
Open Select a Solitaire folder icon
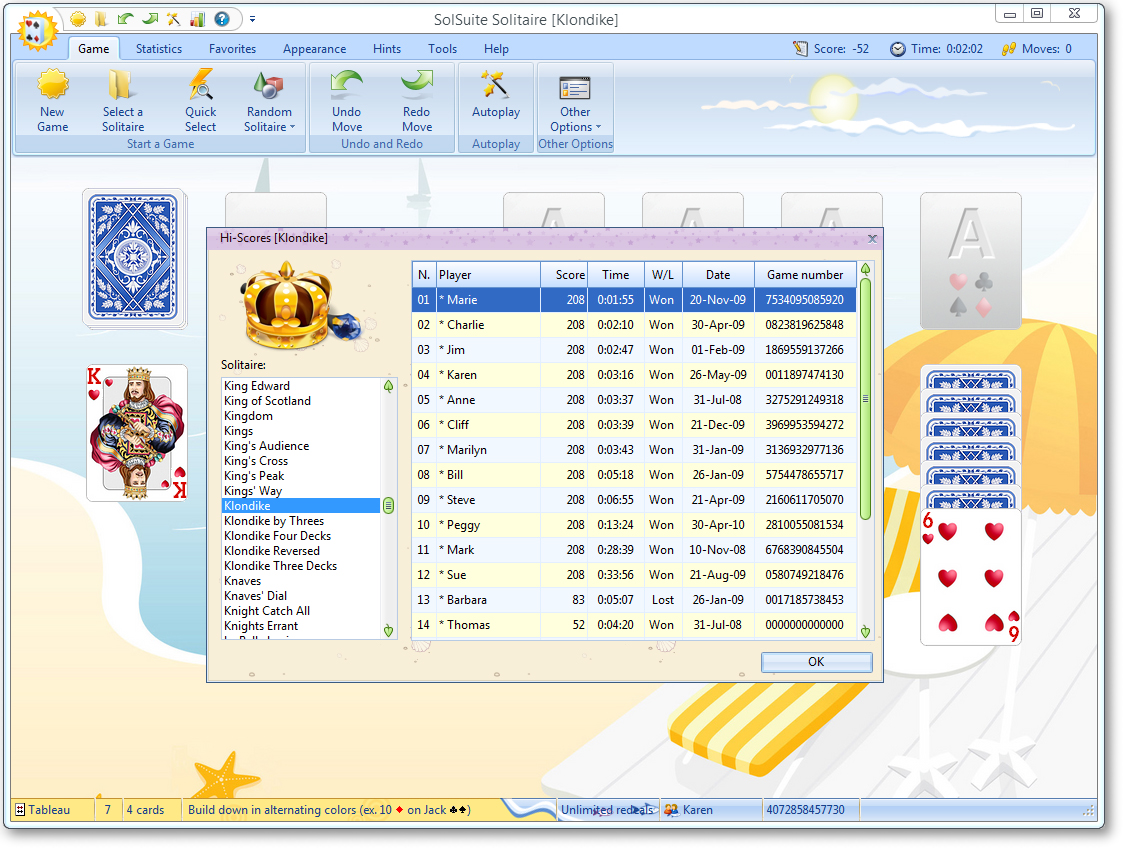[122, 85]
